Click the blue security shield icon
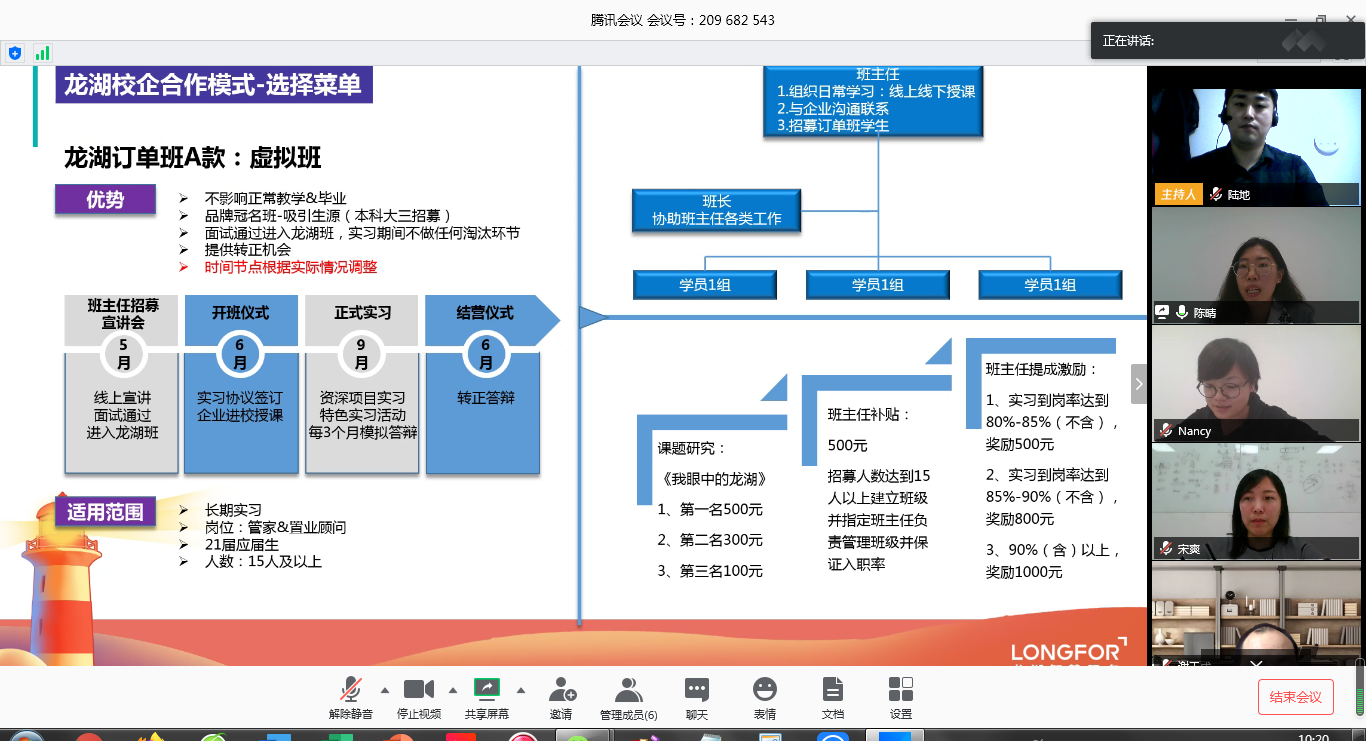Screen dimensions: 1366x741 (15, 53)
